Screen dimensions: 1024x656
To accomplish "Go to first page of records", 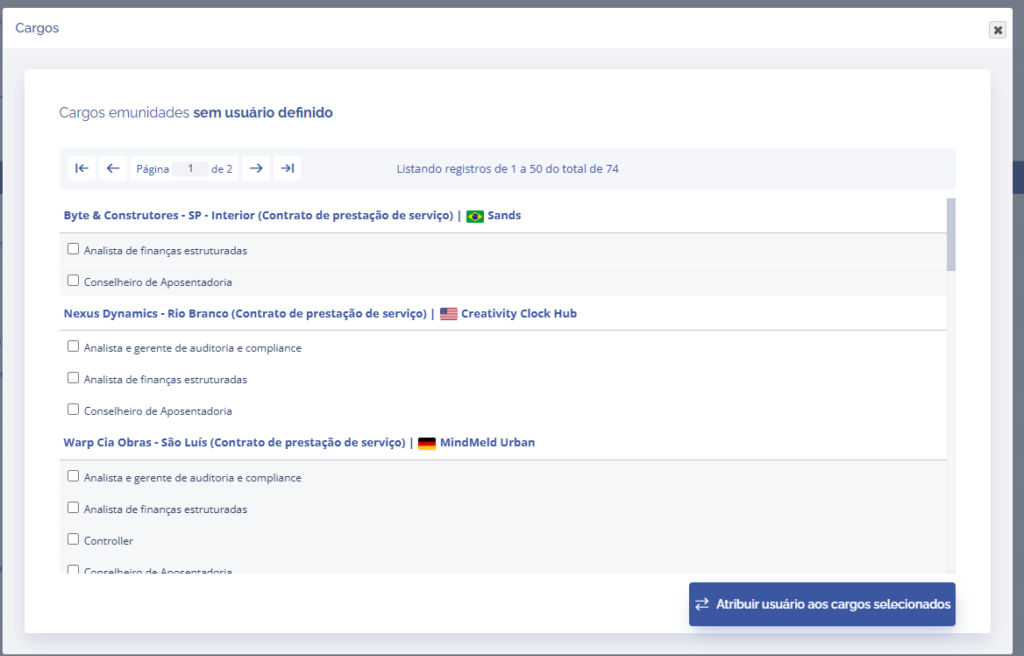I will (x=82, y=169).
